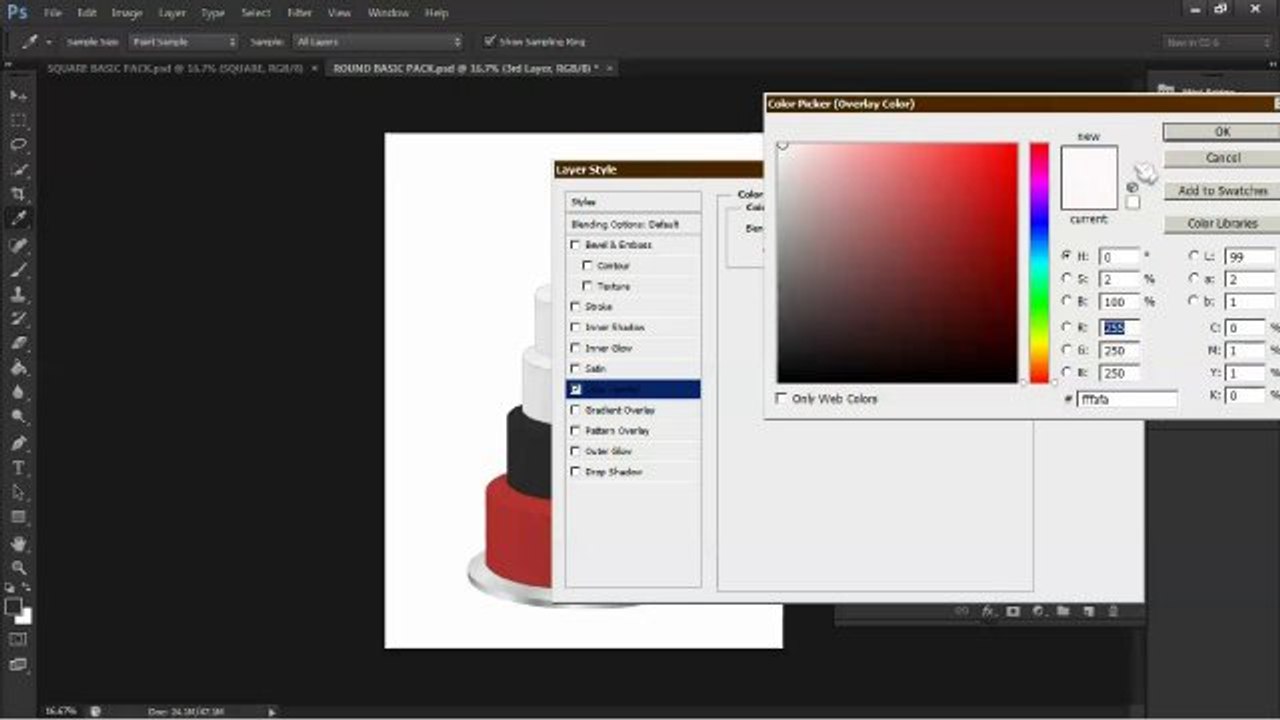1280x720 pixels.
Task: Activate the Horizontal Type tool
Action: 18,468
